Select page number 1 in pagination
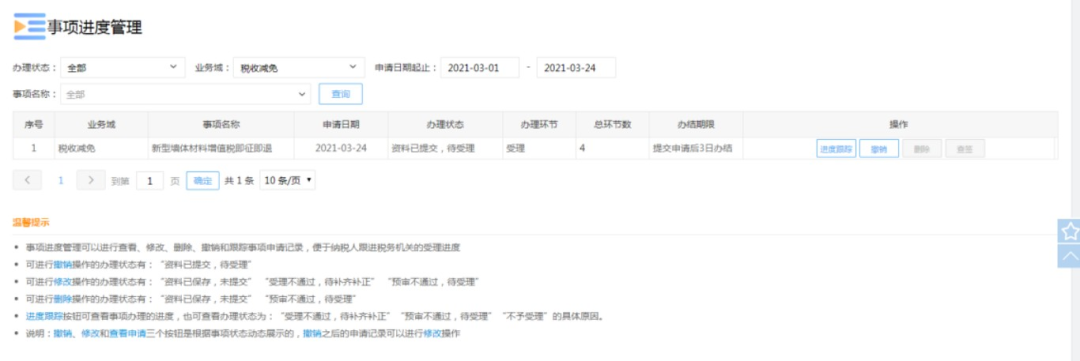 61,180
